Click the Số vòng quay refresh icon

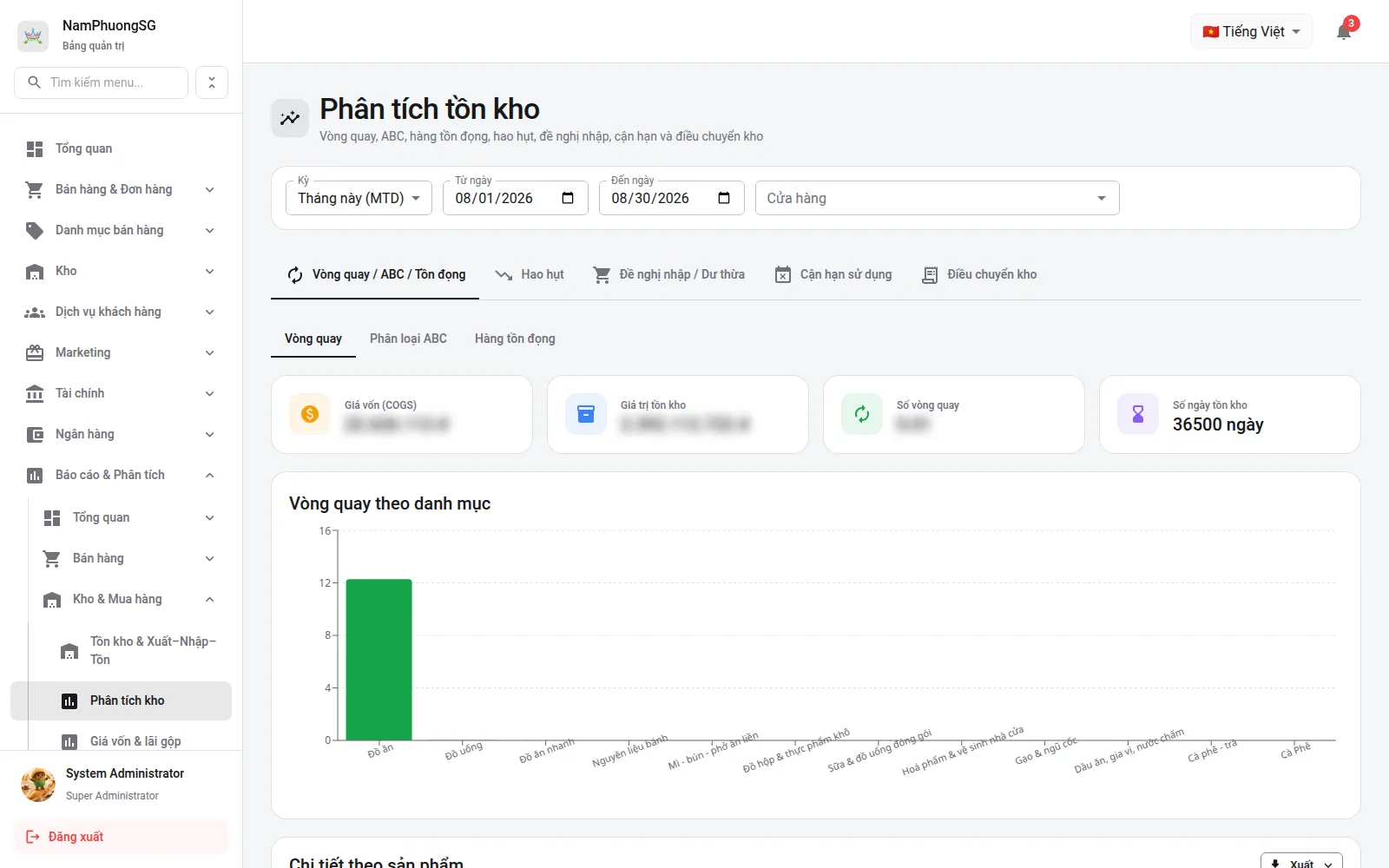pos(862,414)
